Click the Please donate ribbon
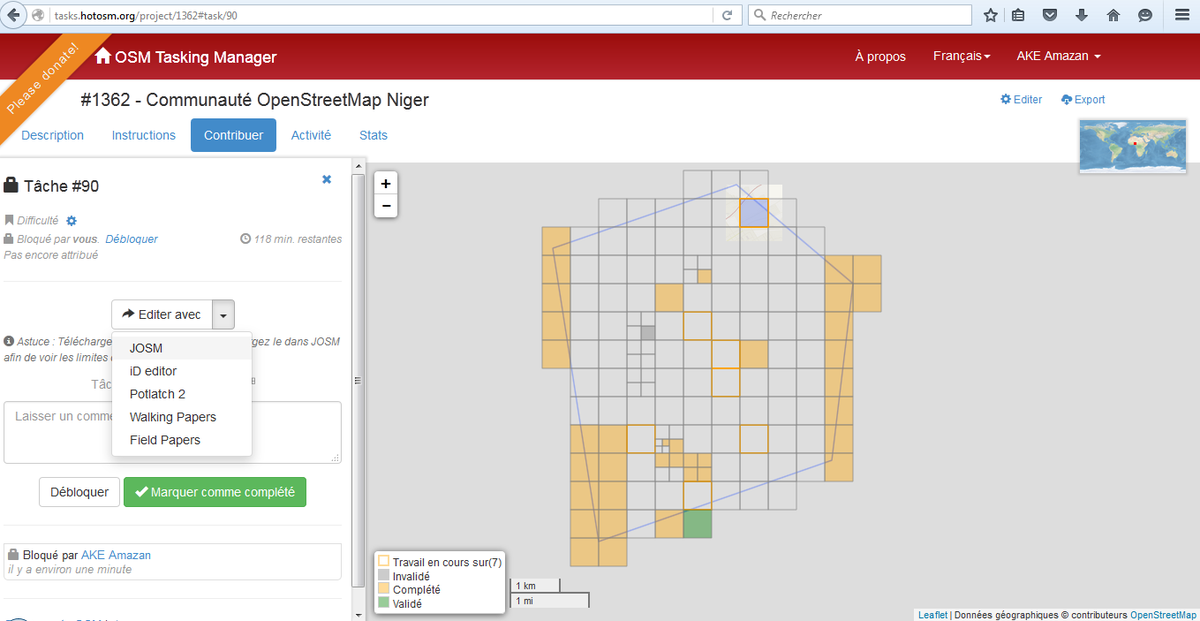 click(x=42, y=79)
